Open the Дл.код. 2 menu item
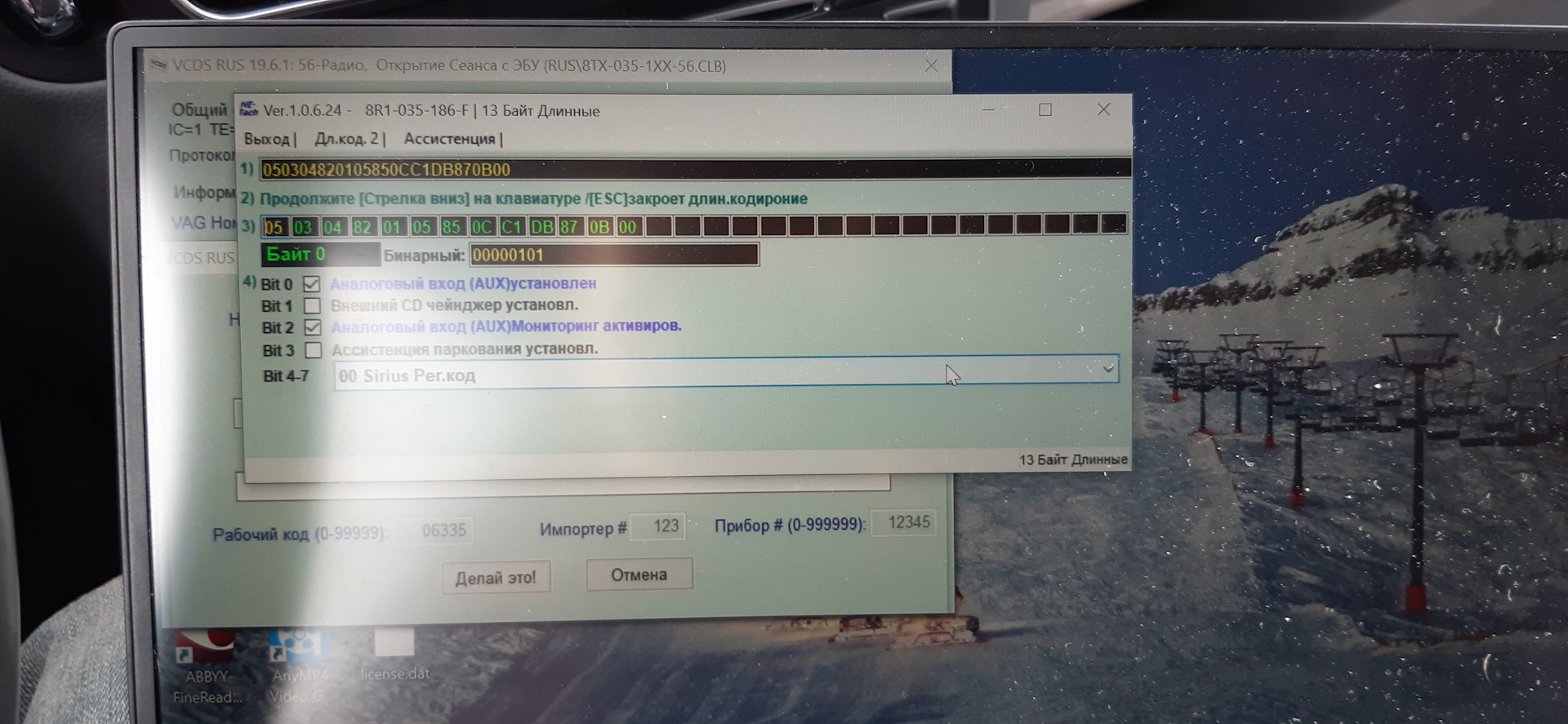This screenshot has height=724, width=1568. pyautogui.click(x=347, y=139)
